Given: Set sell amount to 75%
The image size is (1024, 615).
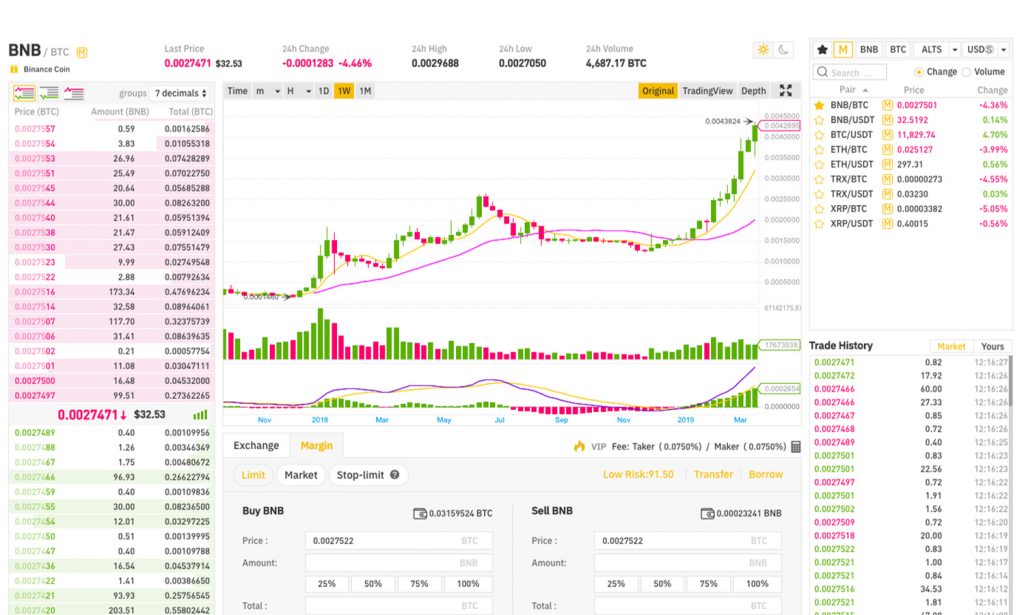Looking at the screenshot, I should click(709, 584).
